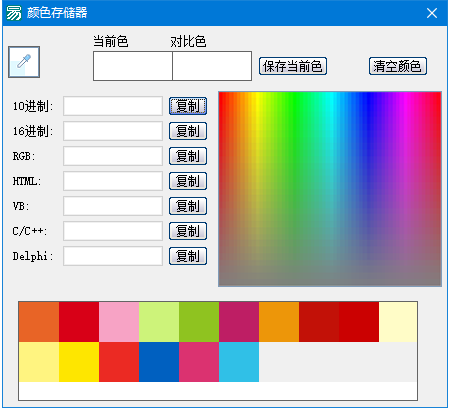Focus the C/C++ input field
The image size is (450, 410).
(113, 231)
